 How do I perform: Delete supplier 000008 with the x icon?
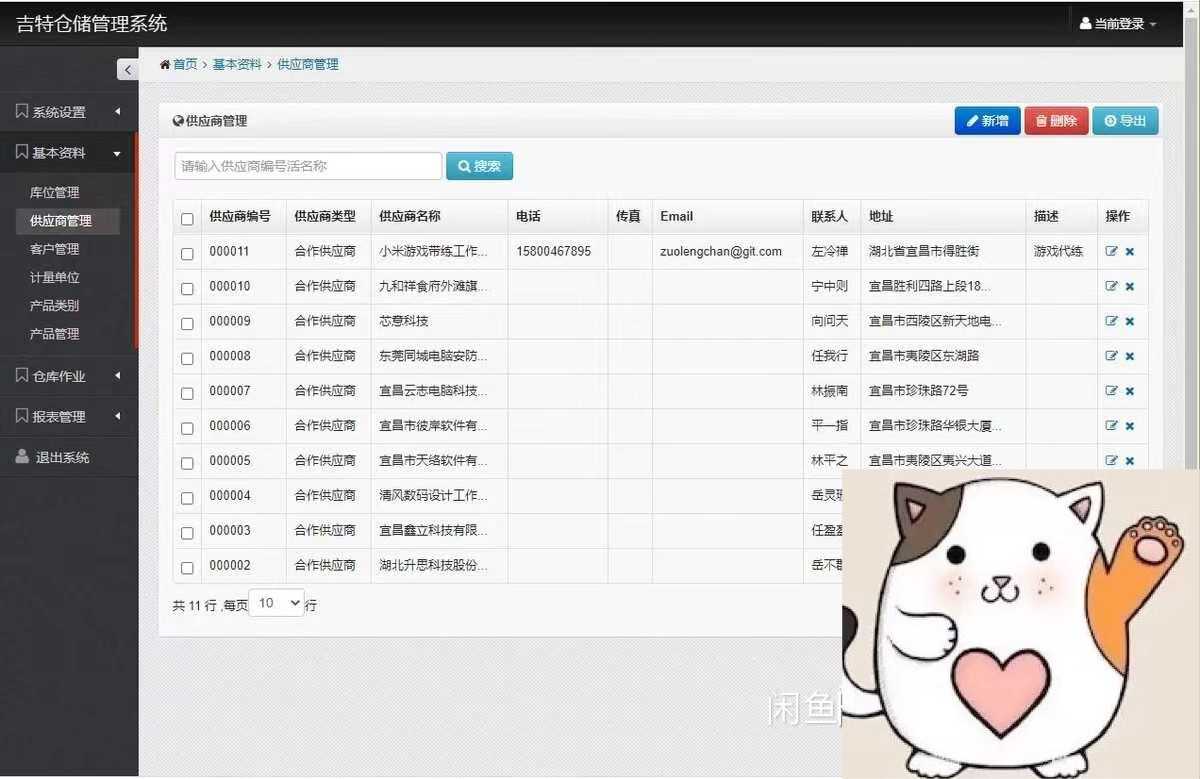(1130, 357)
